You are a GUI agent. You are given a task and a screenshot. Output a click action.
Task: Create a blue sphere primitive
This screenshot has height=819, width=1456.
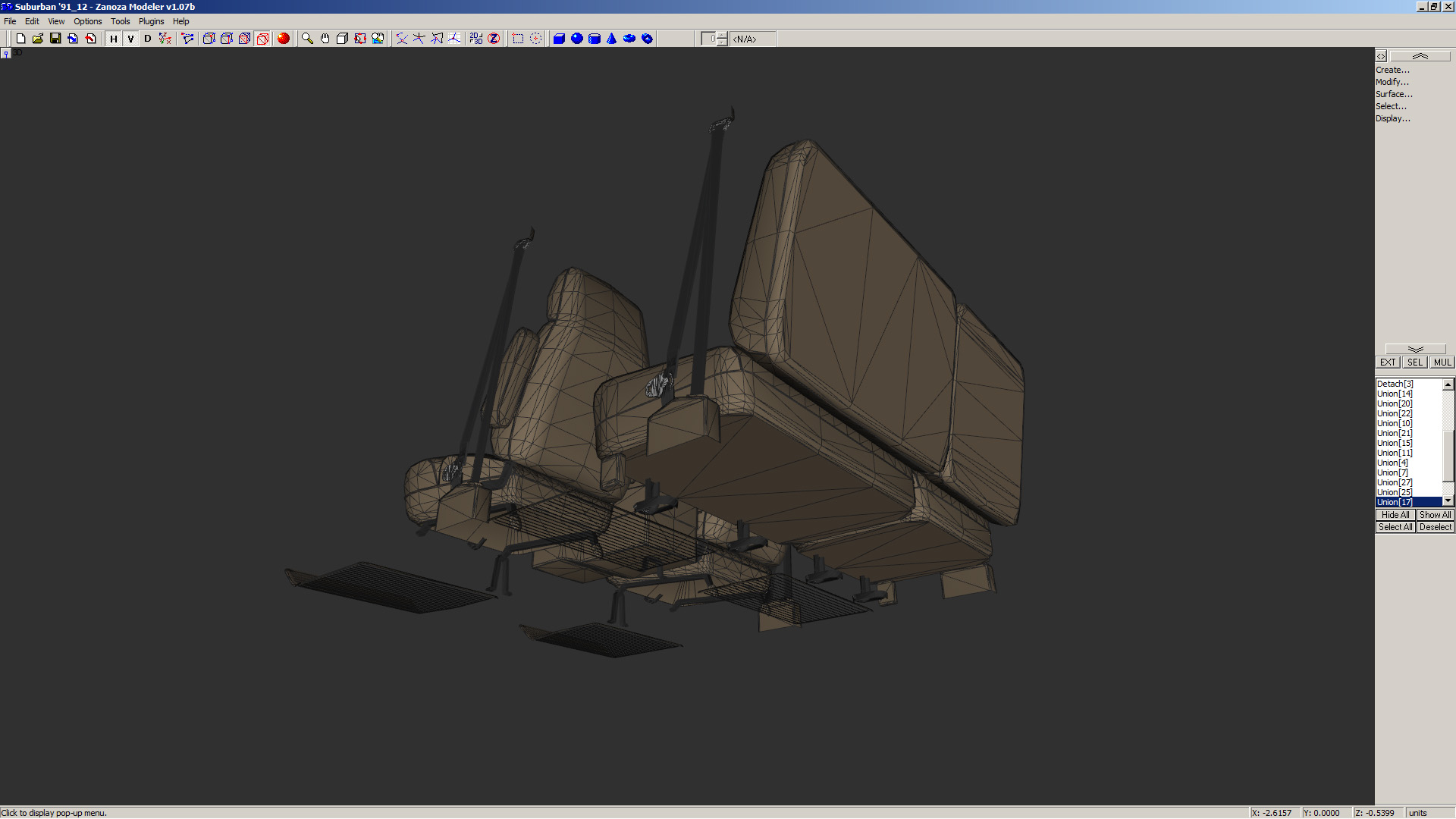[x=577, y=39]
